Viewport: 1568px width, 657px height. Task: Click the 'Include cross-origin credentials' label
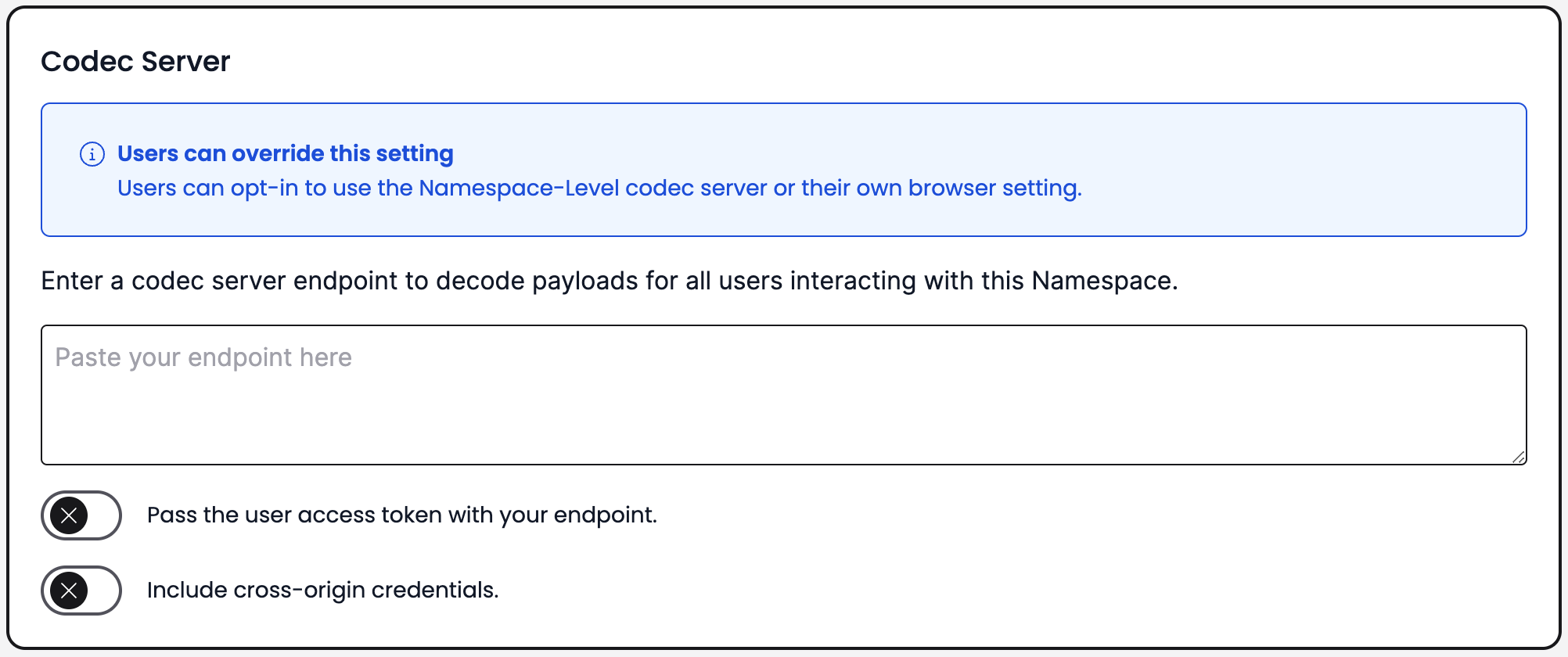322,590
